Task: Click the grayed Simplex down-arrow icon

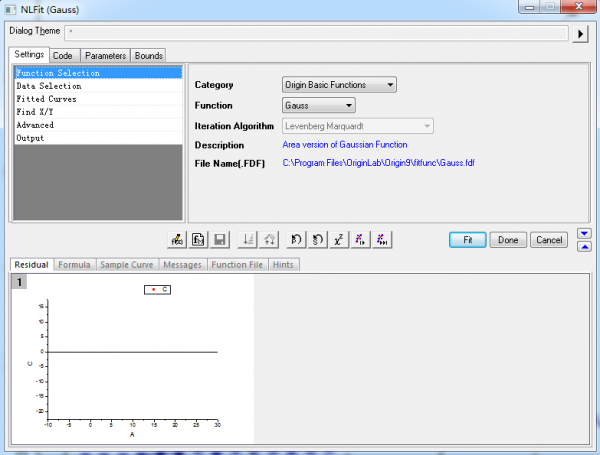Action: coord(248,240)
